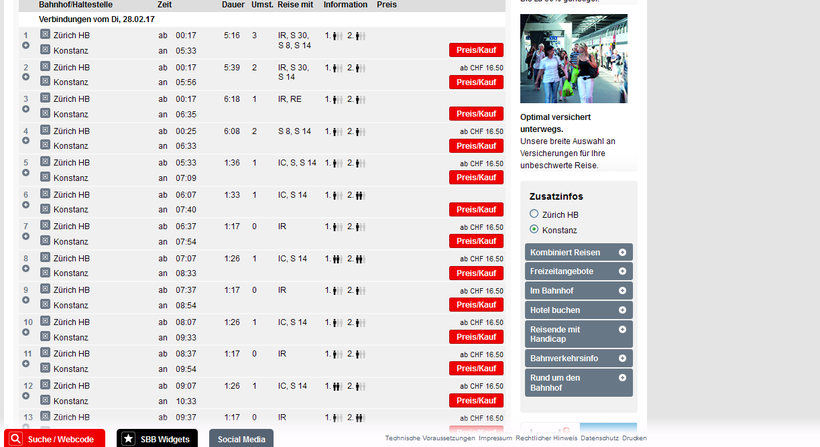Click the Drucken link in the footer
820x447 pixels.
coord(634,438)
